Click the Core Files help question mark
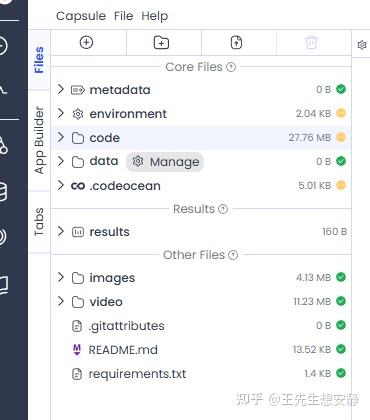The width and height of the screenshot is (370, 420). [231, 67]
